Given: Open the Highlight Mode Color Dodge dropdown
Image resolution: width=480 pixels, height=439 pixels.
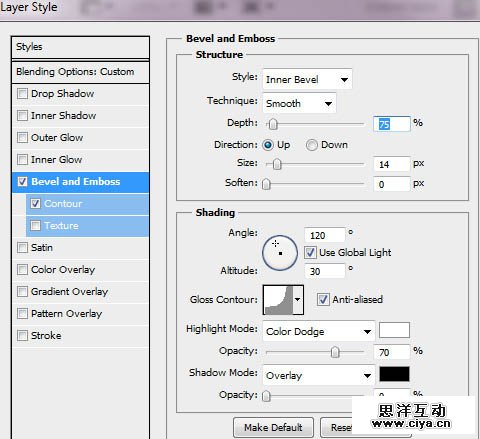Looking at the screenshot, I should [319, 331].
